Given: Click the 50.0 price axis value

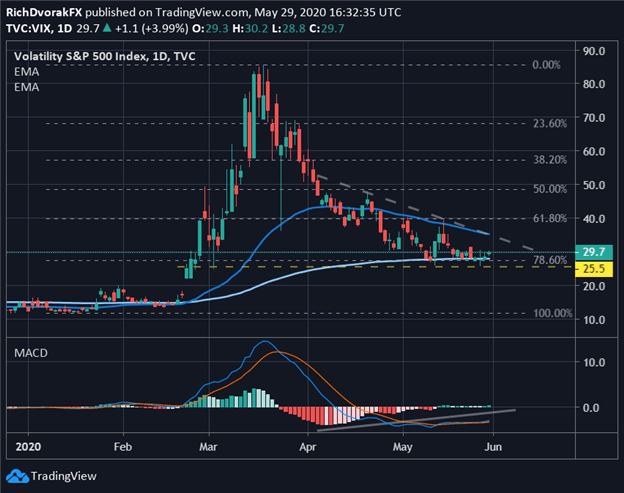Looking at the screenshot, I should coord(594,185).
